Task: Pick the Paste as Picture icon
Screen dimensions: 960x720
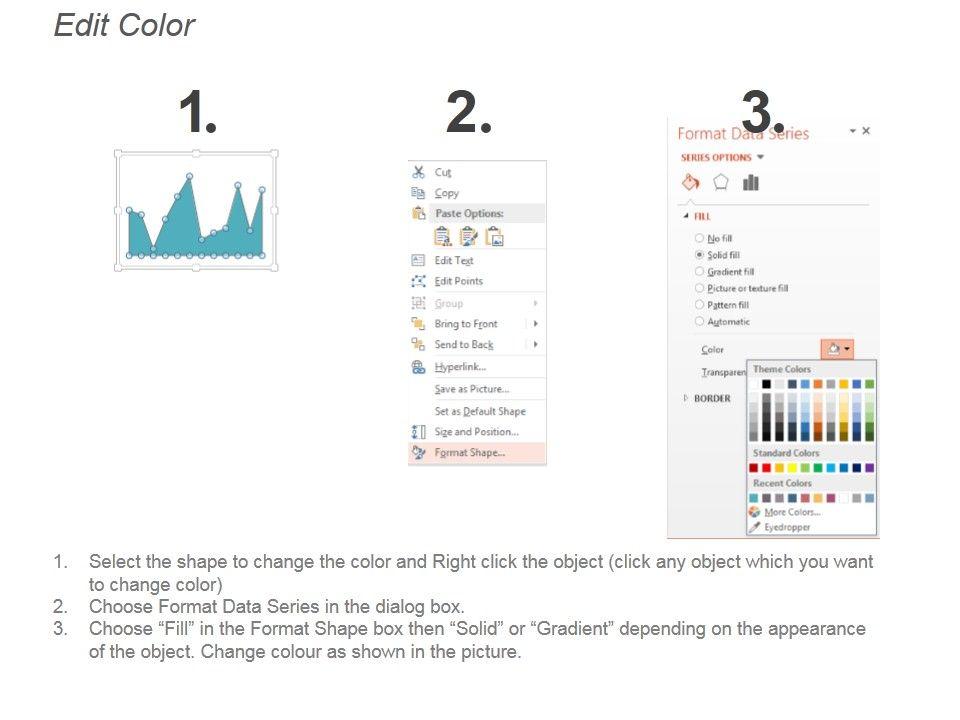Action: tap(494, 236)
